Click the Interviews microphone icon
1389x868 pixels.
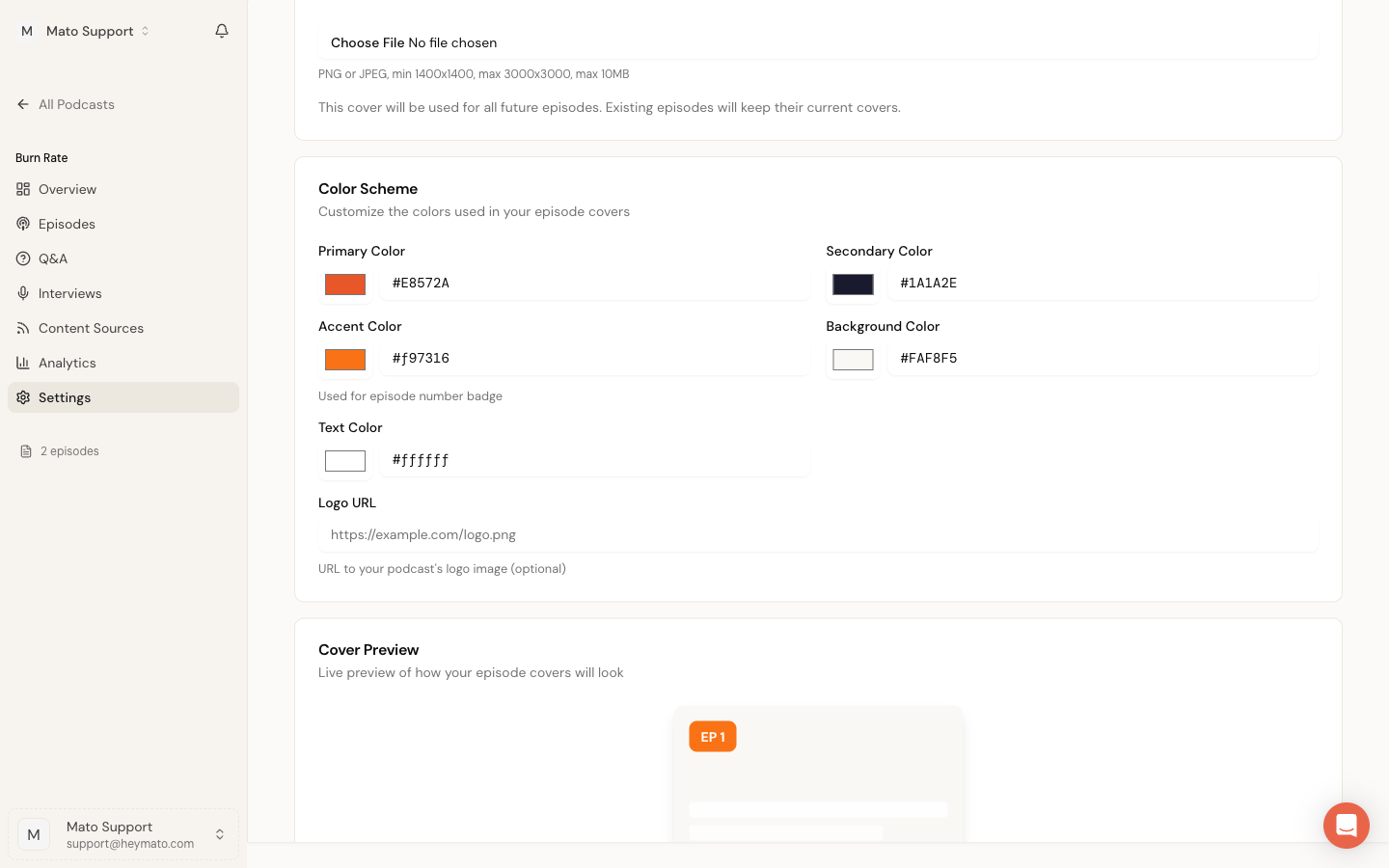click(23, 293)
